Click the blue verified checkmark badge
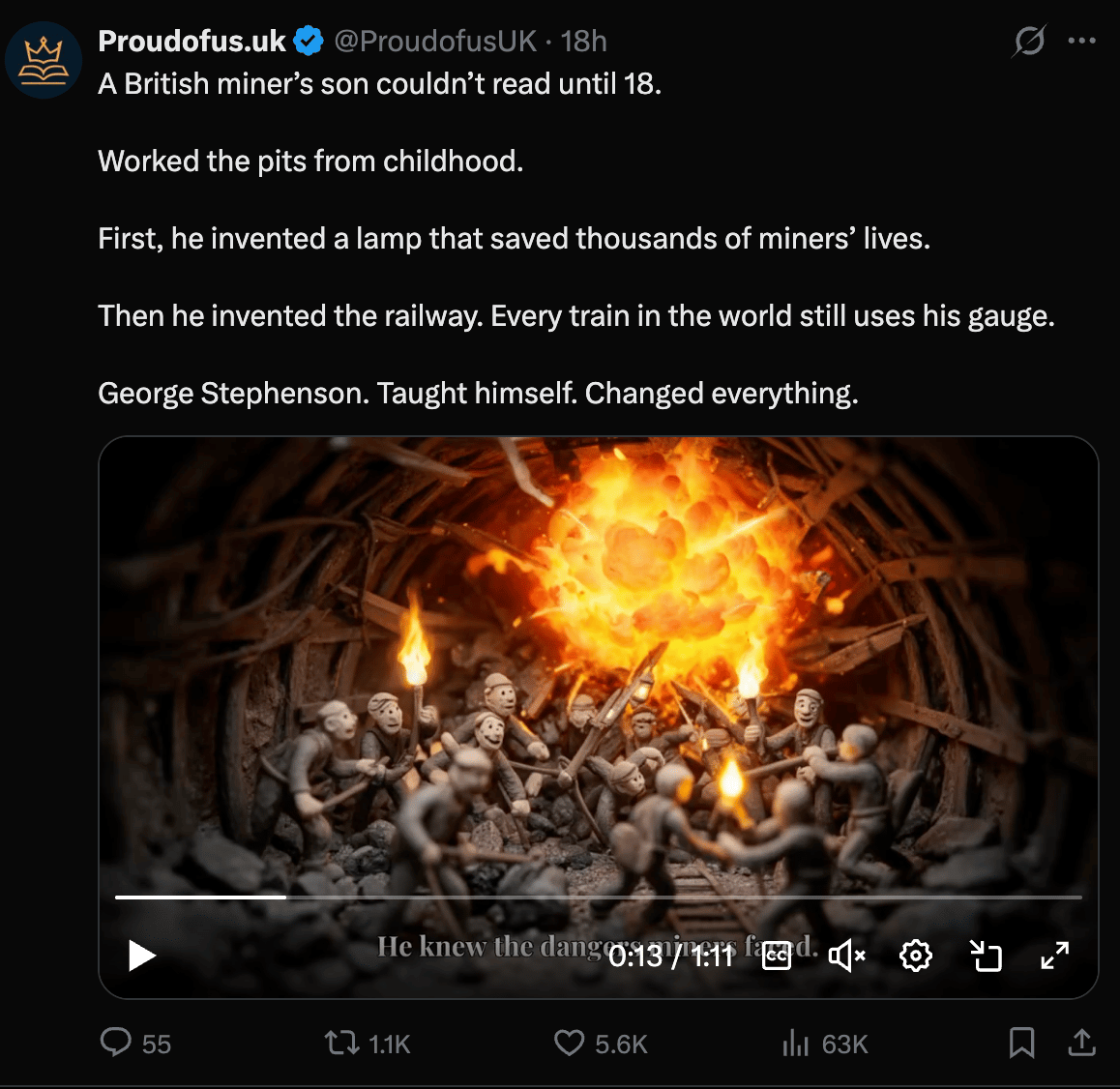The image size is (1120, 1089). [309, 42]
